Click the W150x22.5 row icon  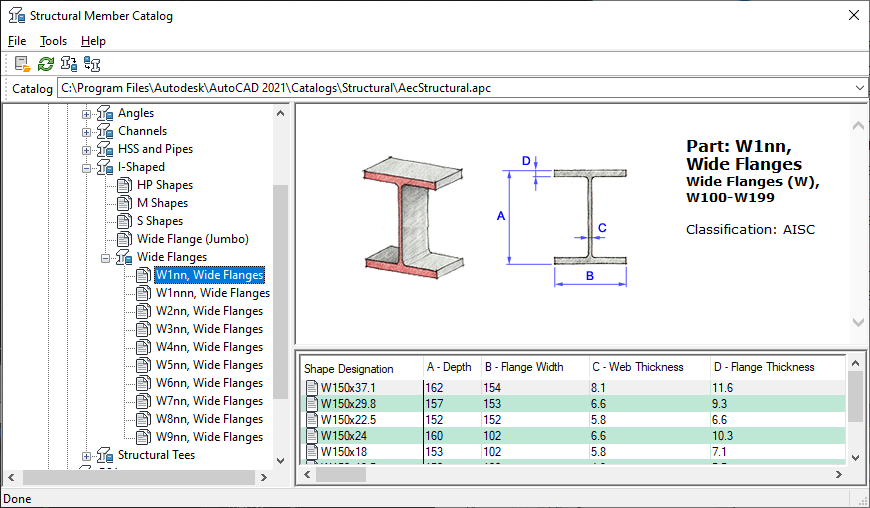(x=312, y=420)
